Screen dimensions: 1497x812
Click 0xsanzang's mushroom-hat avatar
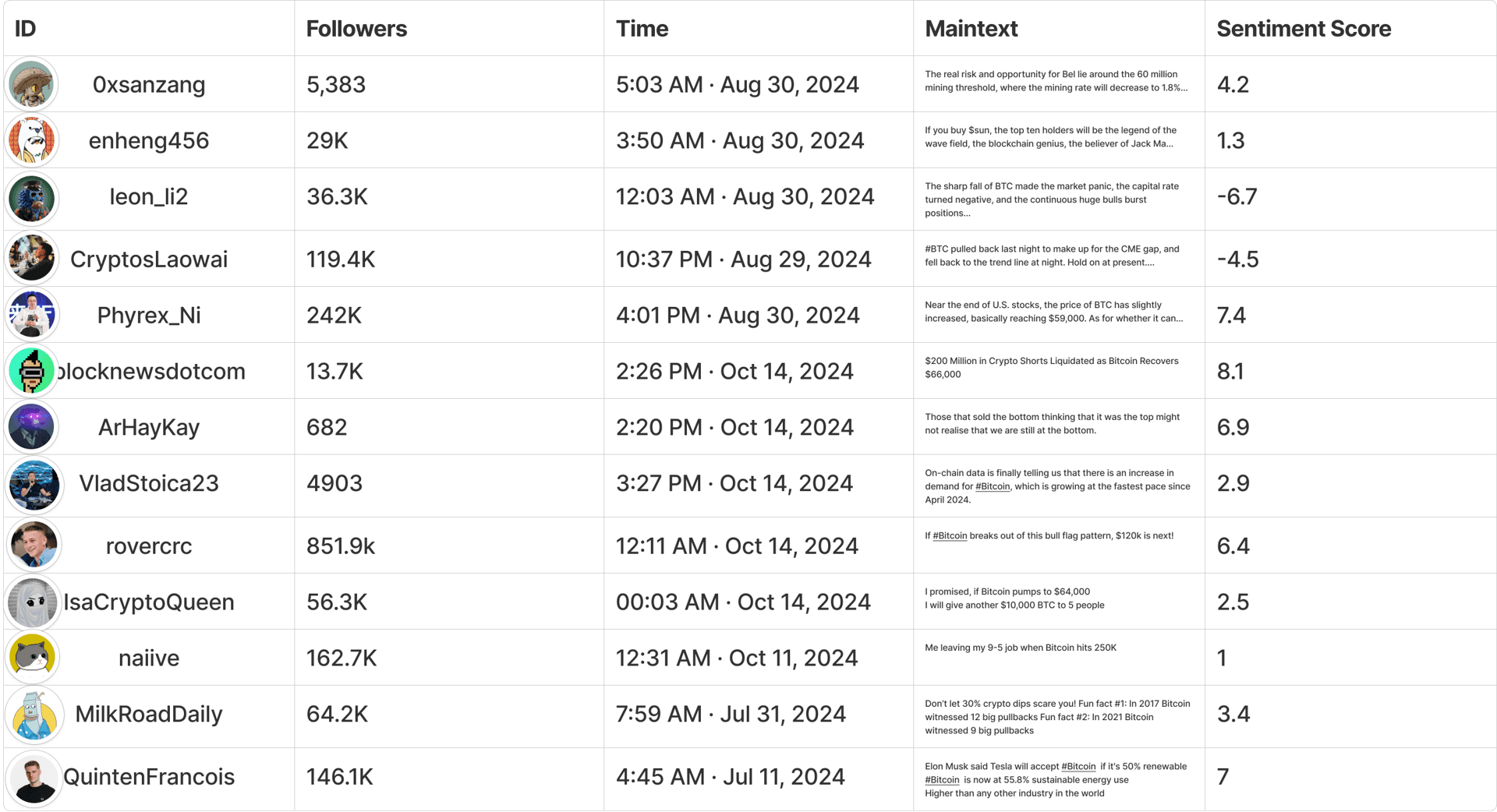(32, 84)
